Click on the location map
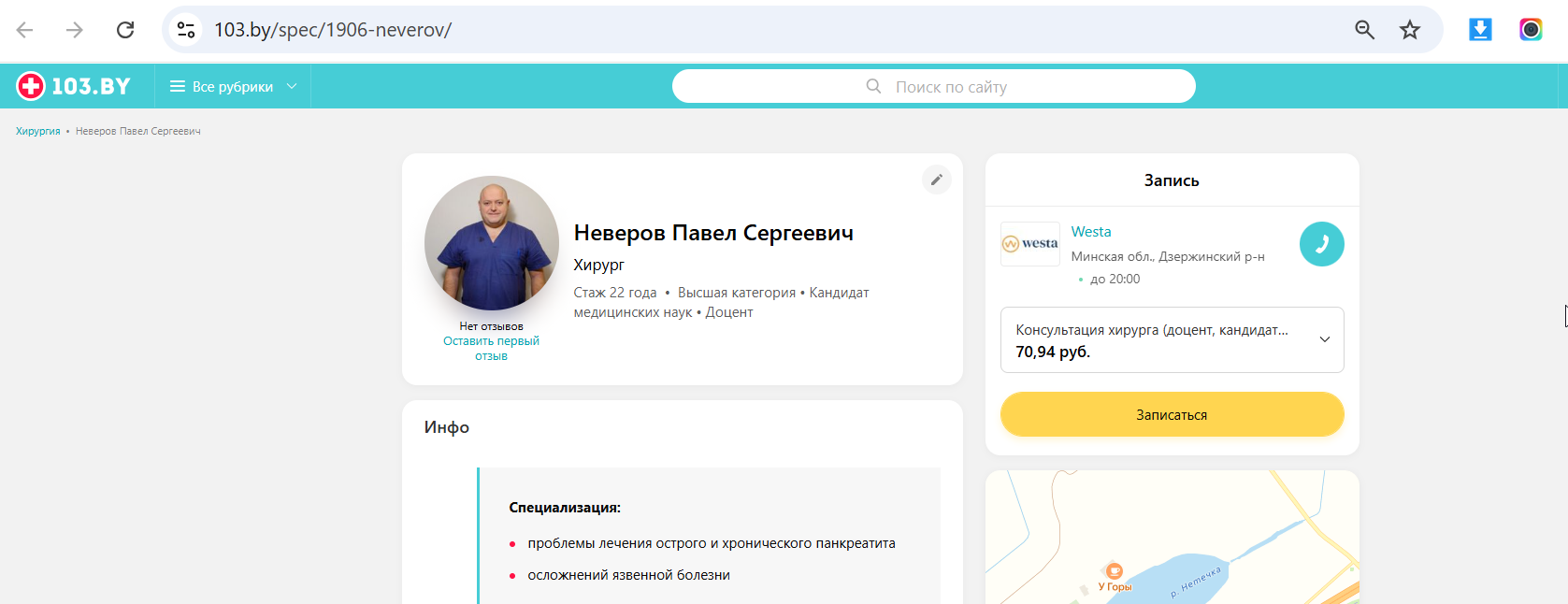The image size is (1568, 604). pyautogui.click(x=1172, y=538)
